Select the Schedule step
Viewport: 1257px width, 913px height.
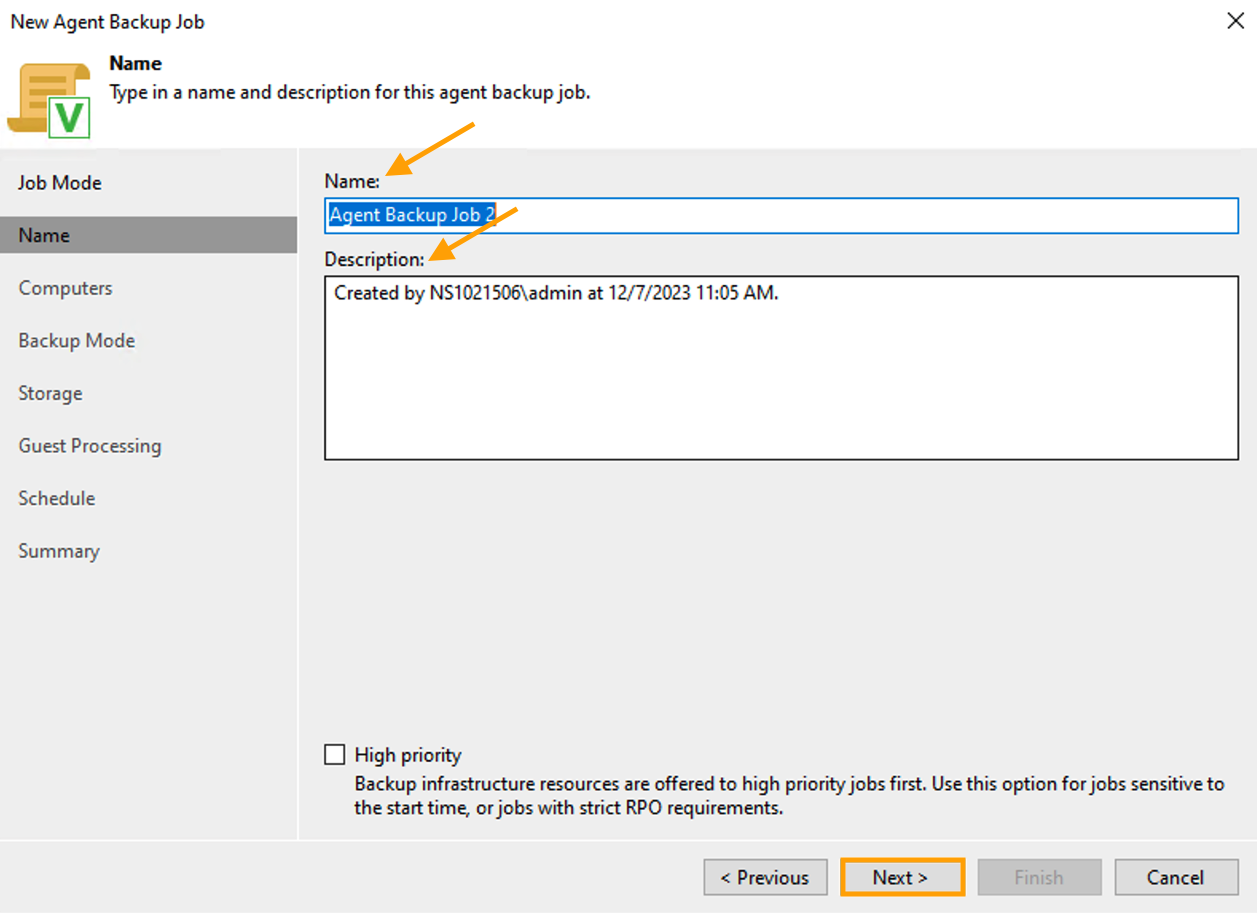point(56,498)
